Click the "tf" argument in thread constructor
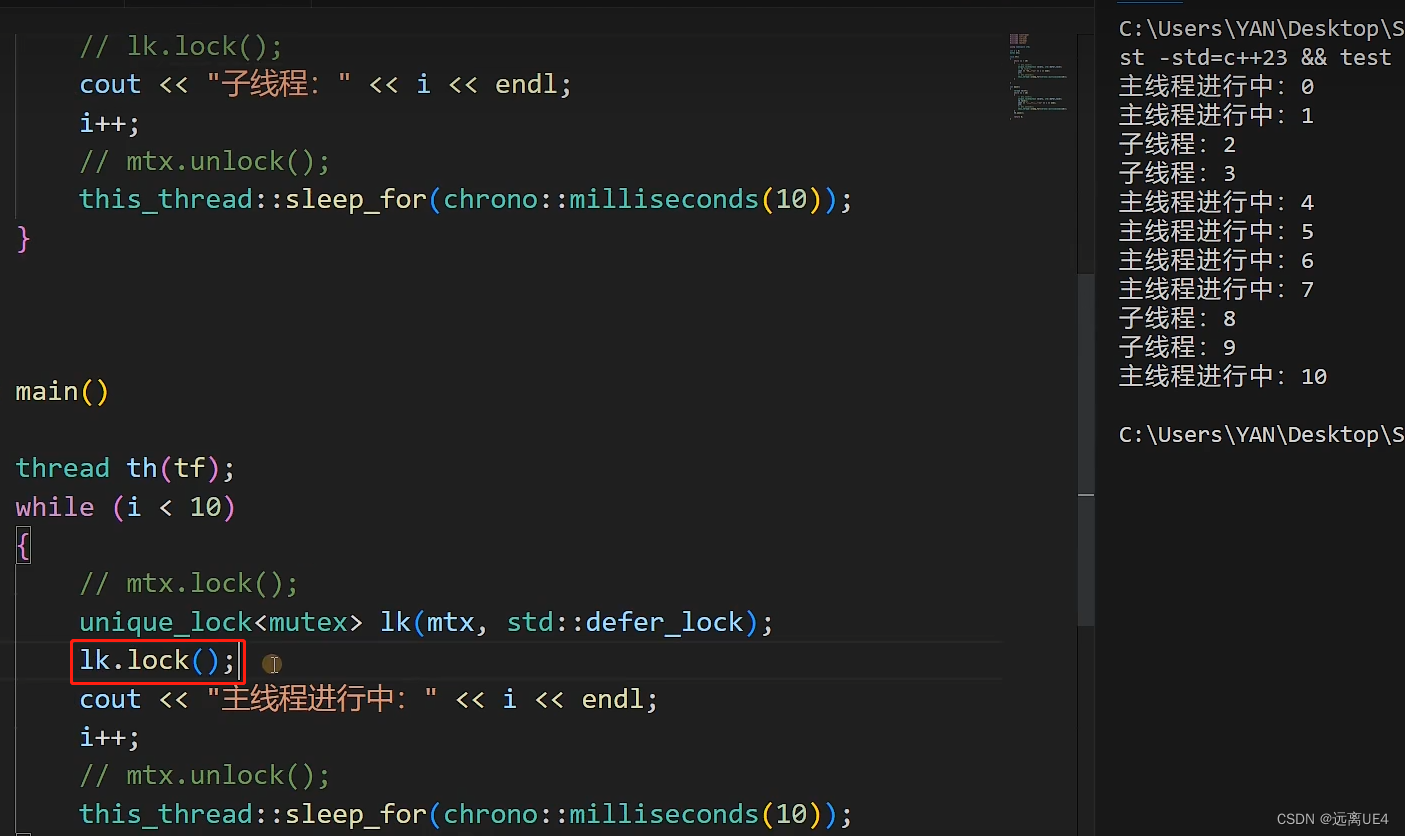This screenshot has height=836, width=1405. click(x=189, y=468)
